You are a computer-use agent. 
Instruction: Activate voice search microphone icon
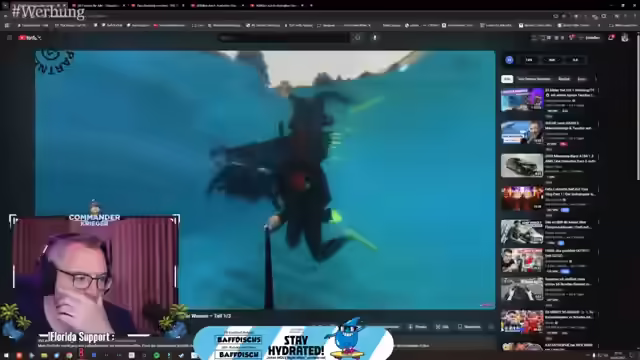tap(375, 38)
